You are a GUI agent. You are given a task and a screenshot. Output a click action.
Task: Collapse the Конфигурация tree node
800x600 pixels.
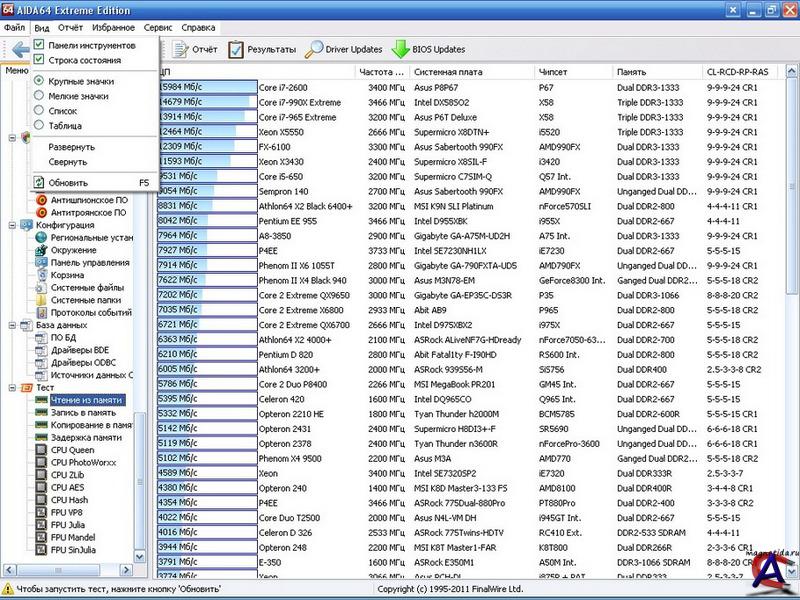[x=11, y=225]
